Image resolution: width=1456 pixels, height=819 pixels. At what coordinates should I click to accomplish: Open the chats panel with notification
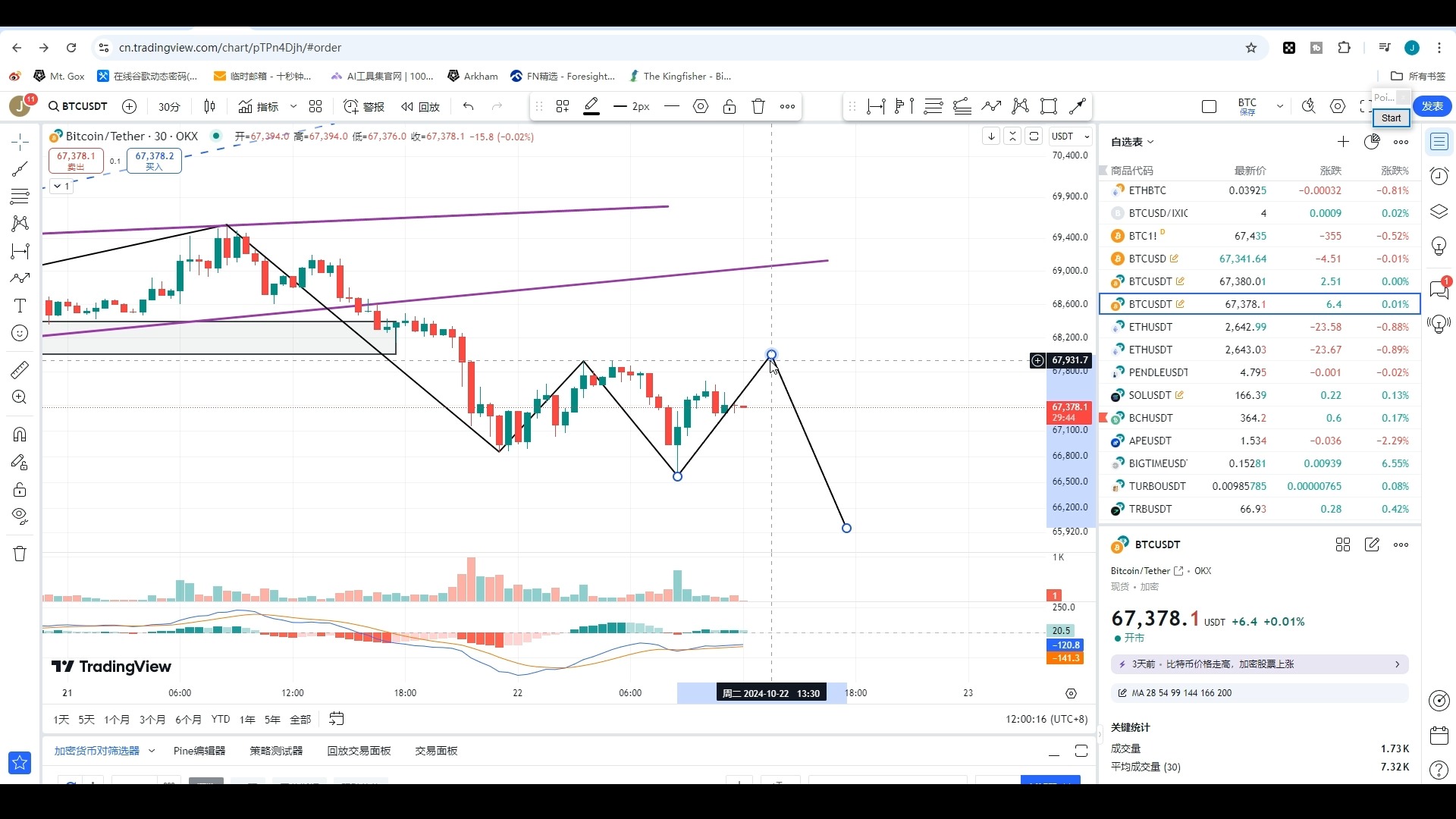coord(1439,288)
